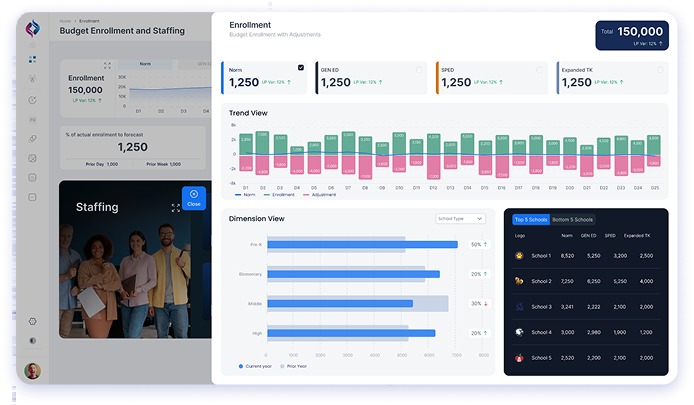
Task: Check the SPED card checkbox
Action: point(540,69)
